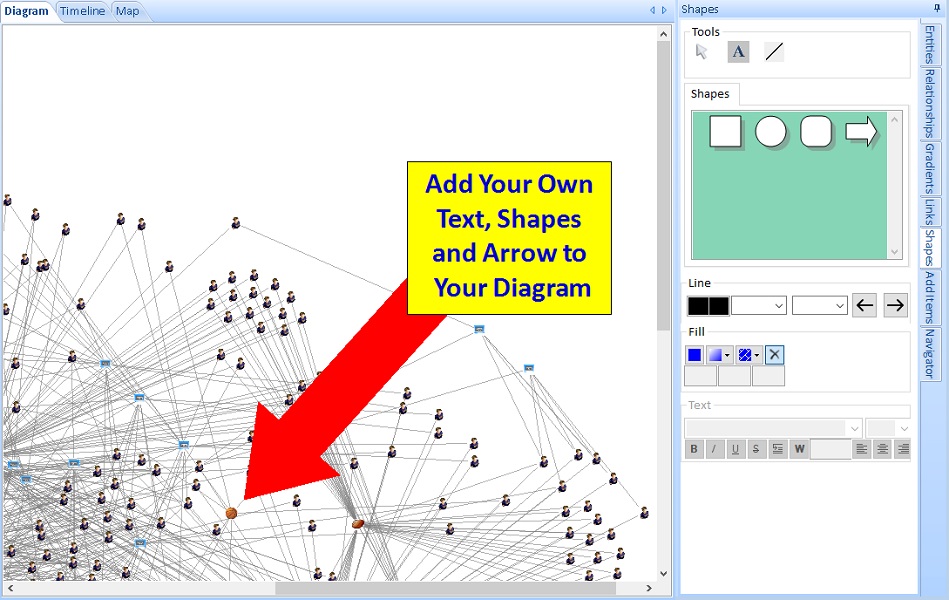The width and height of the screenshot is (949, 600).
Task: Select the Line drawing tool
Action: 772,51
